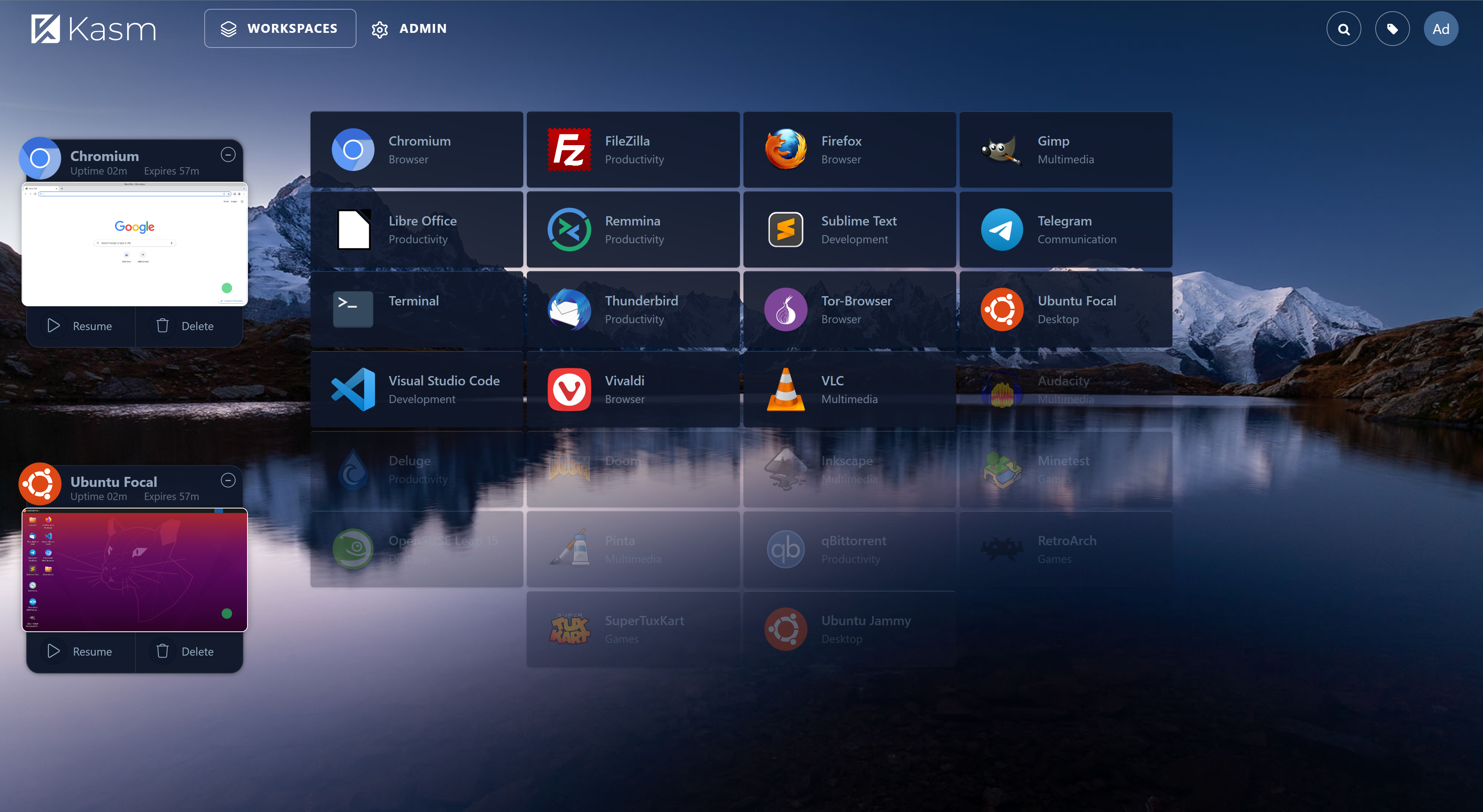The image size is (1483, 812).
Task: Click the tag filter icon
Action: (x=1392, y=29)
